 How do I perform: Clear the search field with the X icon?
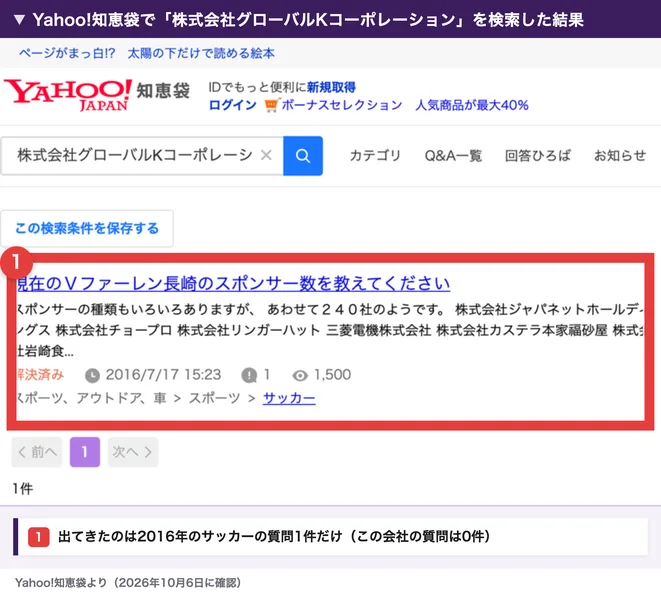coord(266,155)
